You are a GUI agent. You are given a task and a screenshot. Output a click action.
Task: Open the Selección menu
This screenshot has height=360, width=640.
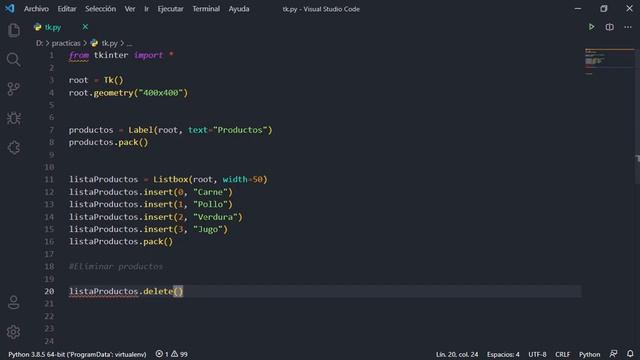(100, 9)
